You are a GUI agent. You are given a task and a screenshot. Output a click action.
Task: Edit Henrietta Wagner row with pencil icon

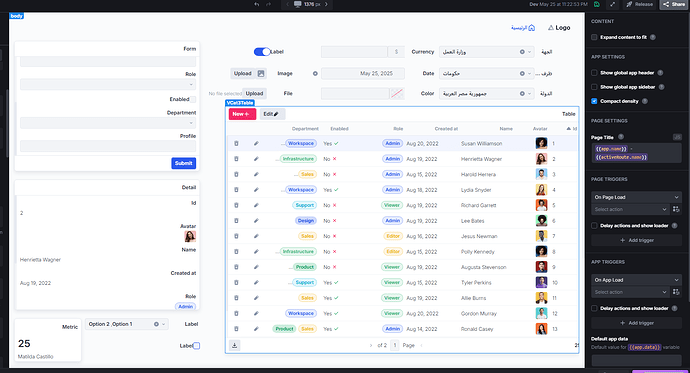(x=256, y=159)
